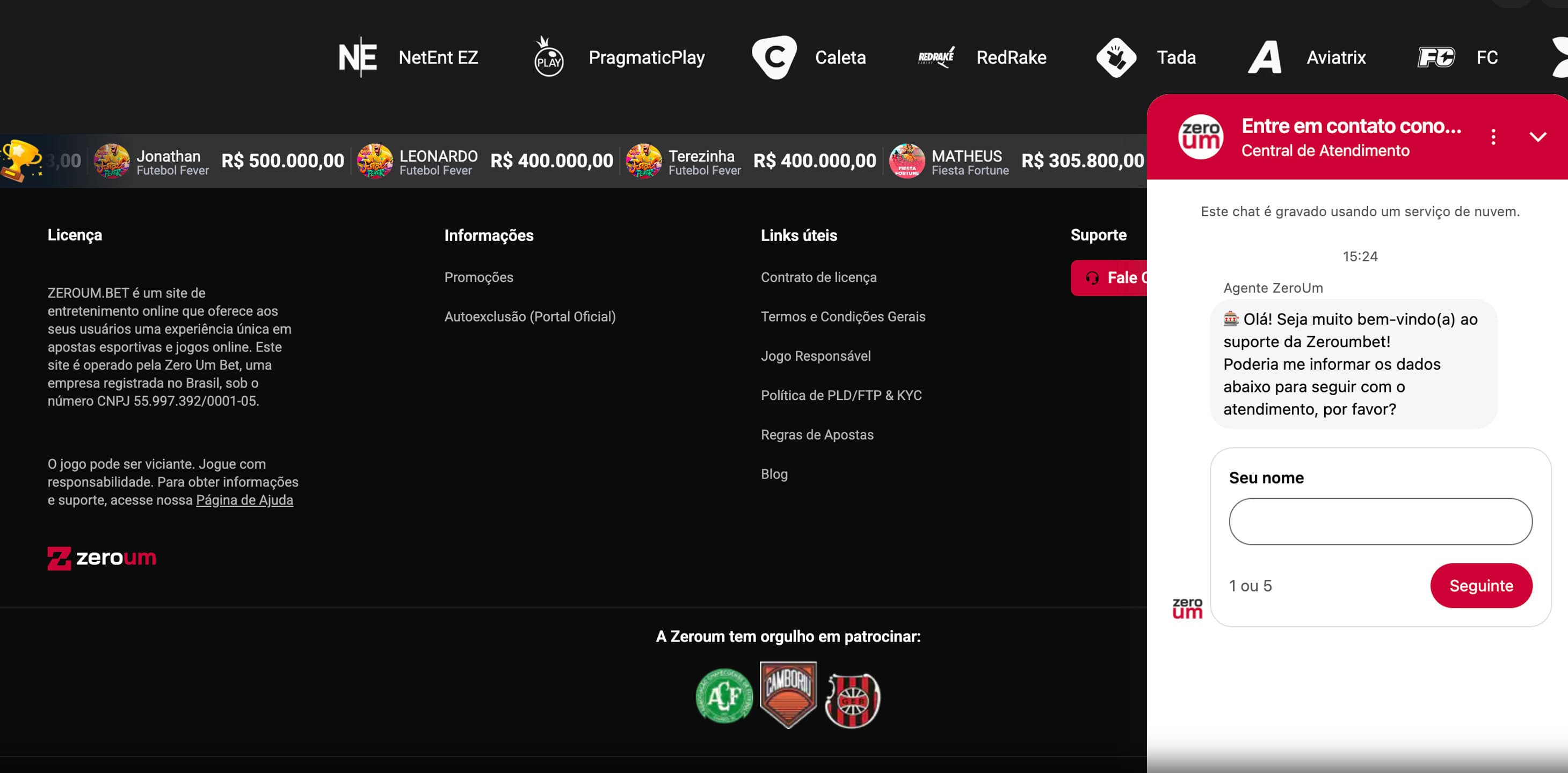The width and height of the screenshot is (1568, 773).
Task: Click the Licença section heading
Action: 75,236
